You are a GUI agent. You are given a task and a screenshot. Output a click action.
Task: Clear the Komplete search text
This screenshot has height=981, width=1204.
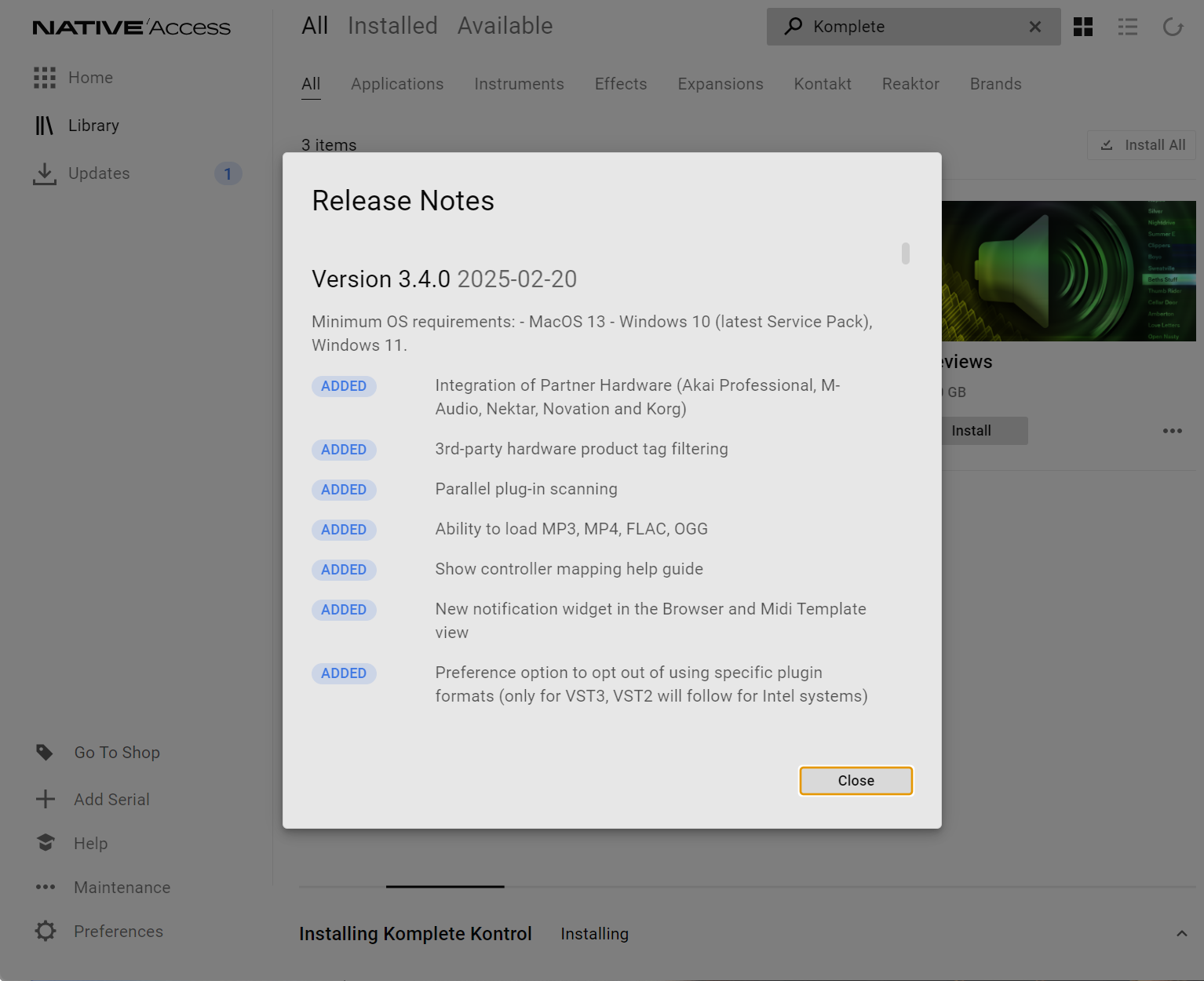[1035, 27]
